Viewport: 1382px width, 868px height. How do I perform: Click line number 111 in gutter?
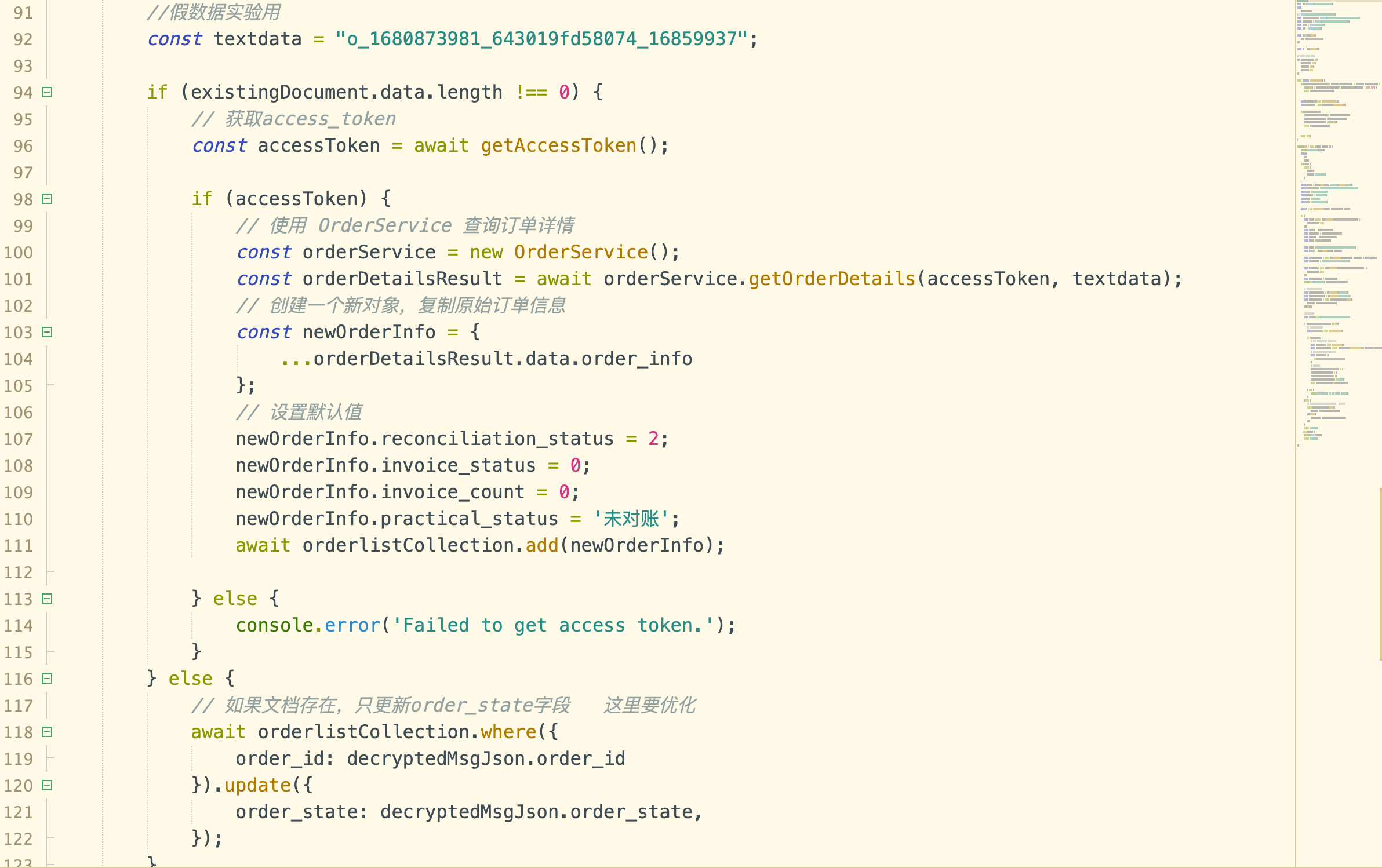(19, 546)
